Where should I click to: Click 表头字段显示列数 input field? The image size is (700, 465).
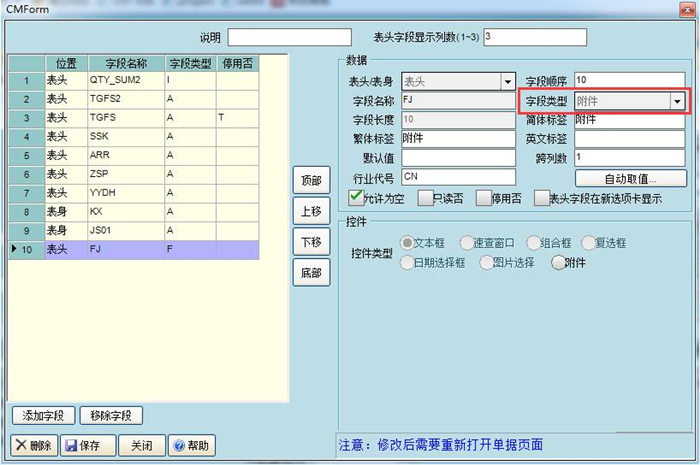[x=535, y=37]
